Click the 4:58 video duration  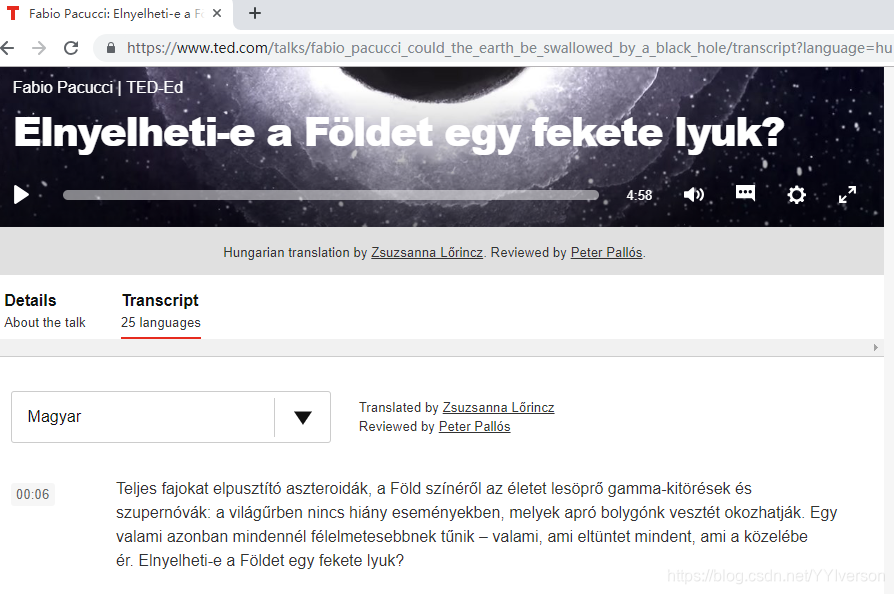click(x=639, y=196)
